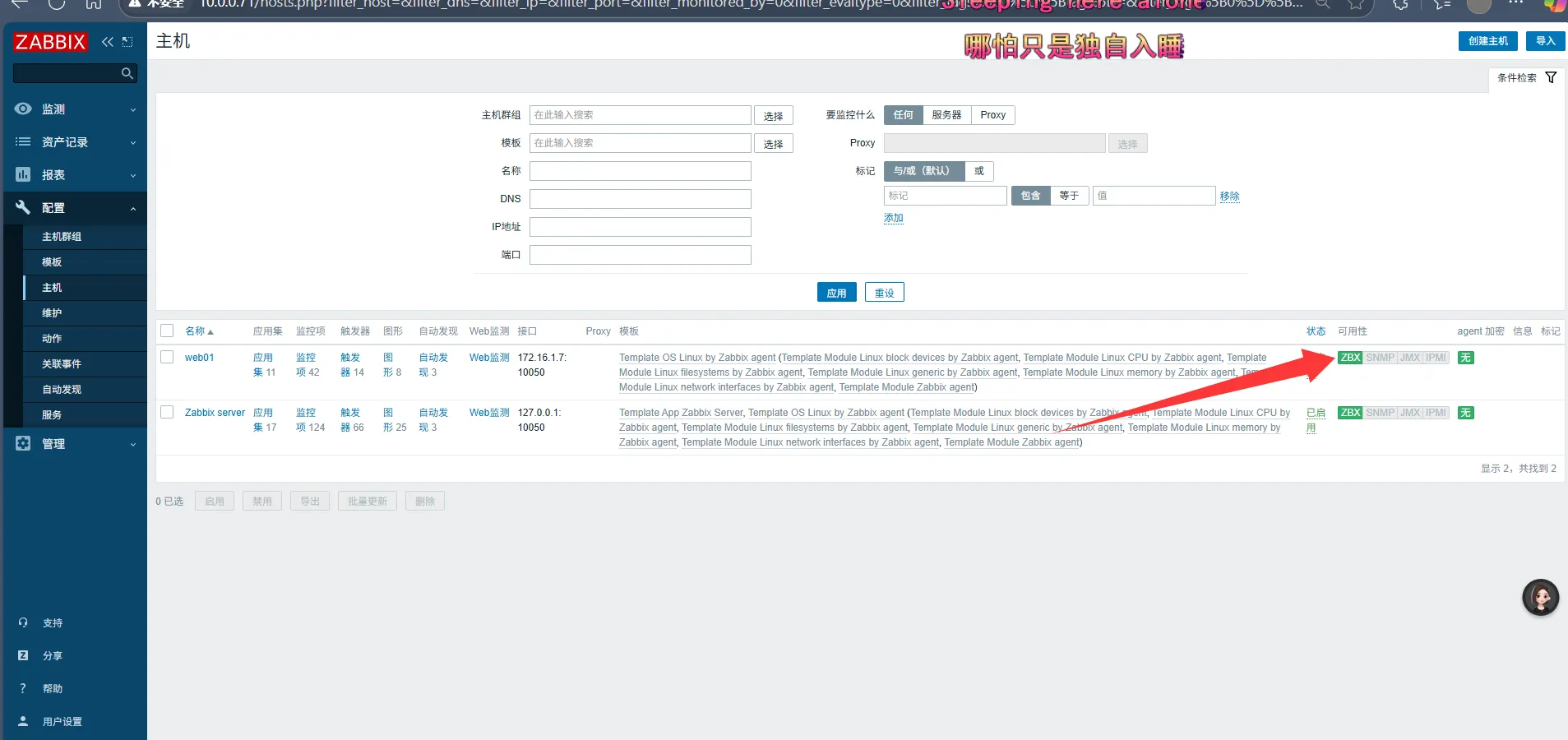Collapse the sidebar with double-arrow icon
Screen dimensions: 1568x740
pyautogui.click(x=108, y=42)
